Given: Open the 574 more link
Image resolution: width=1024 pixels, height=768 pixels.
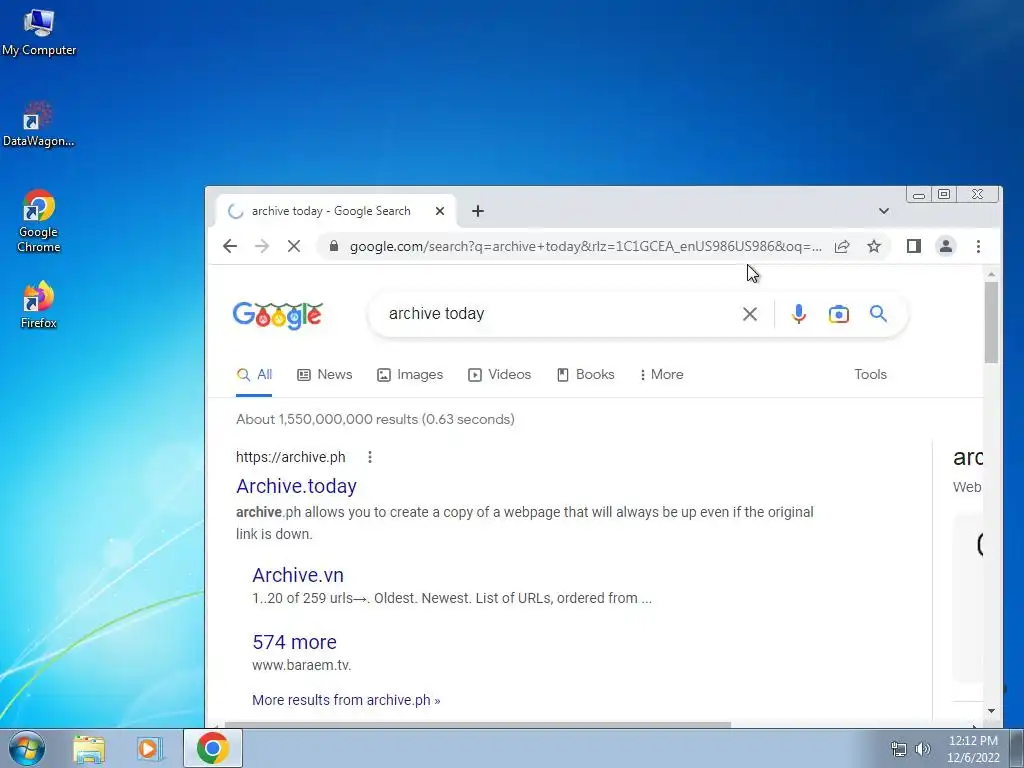Looking at the screenshot, I should [x=295, y=642].
